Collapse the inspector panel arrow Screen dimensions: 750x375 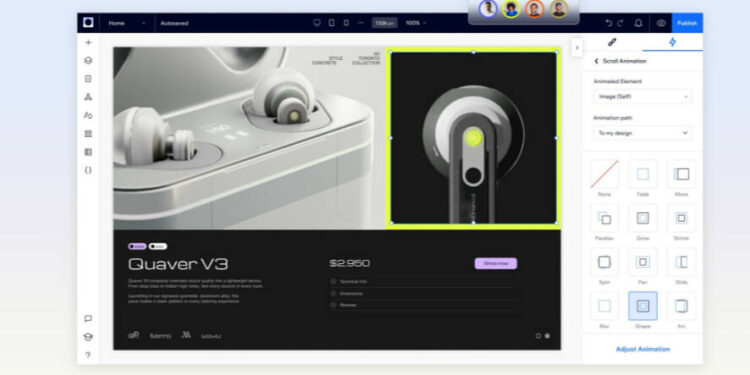point(577,47)
